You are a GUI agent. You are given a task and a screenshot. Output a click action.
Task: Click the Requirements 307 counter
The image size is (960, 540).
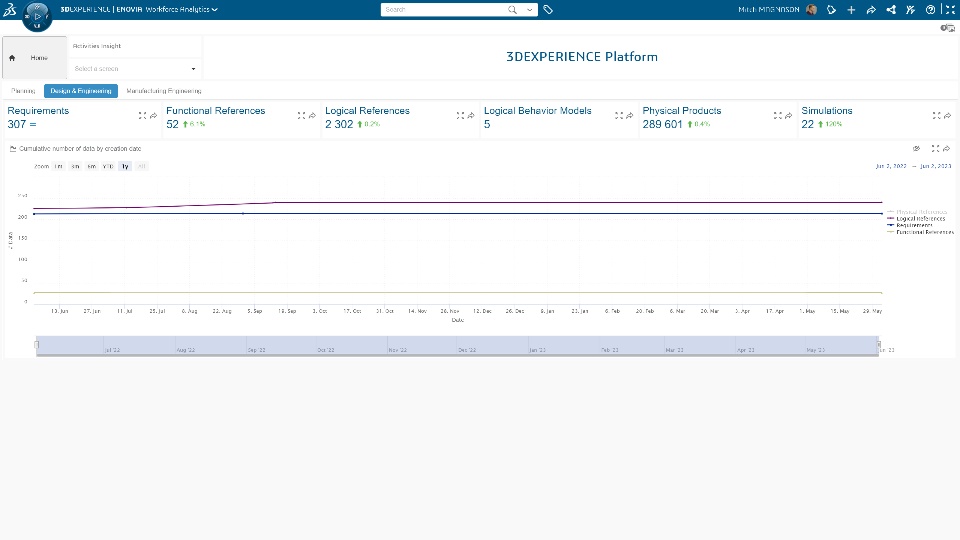point(22,124)
